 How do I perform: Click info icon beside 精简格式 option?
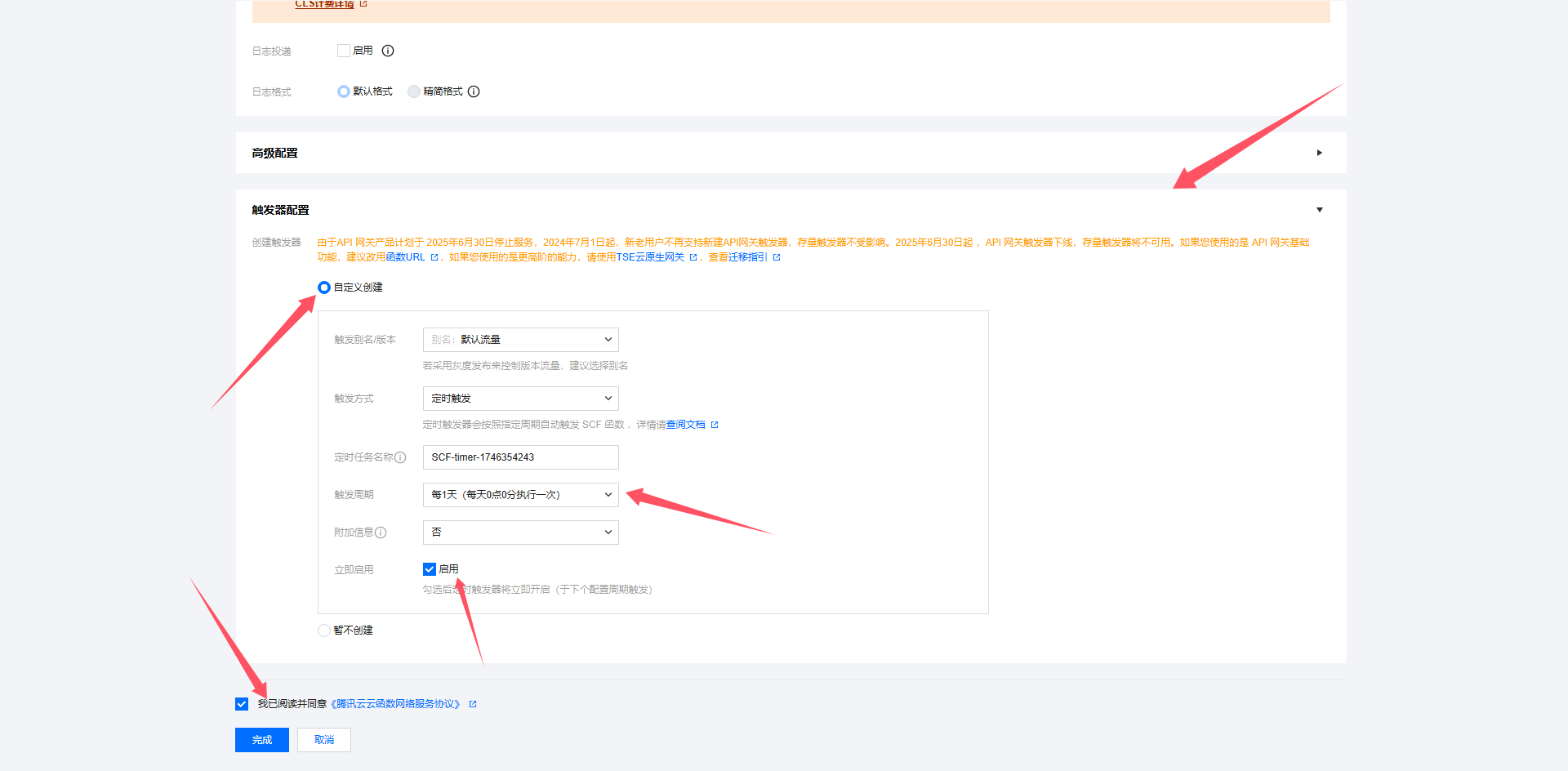tap(474, 91)
